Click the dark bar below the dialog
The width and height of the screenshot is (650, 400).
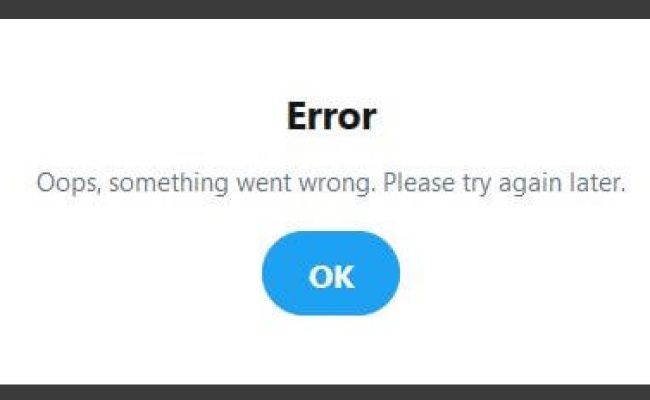[325, 392]
